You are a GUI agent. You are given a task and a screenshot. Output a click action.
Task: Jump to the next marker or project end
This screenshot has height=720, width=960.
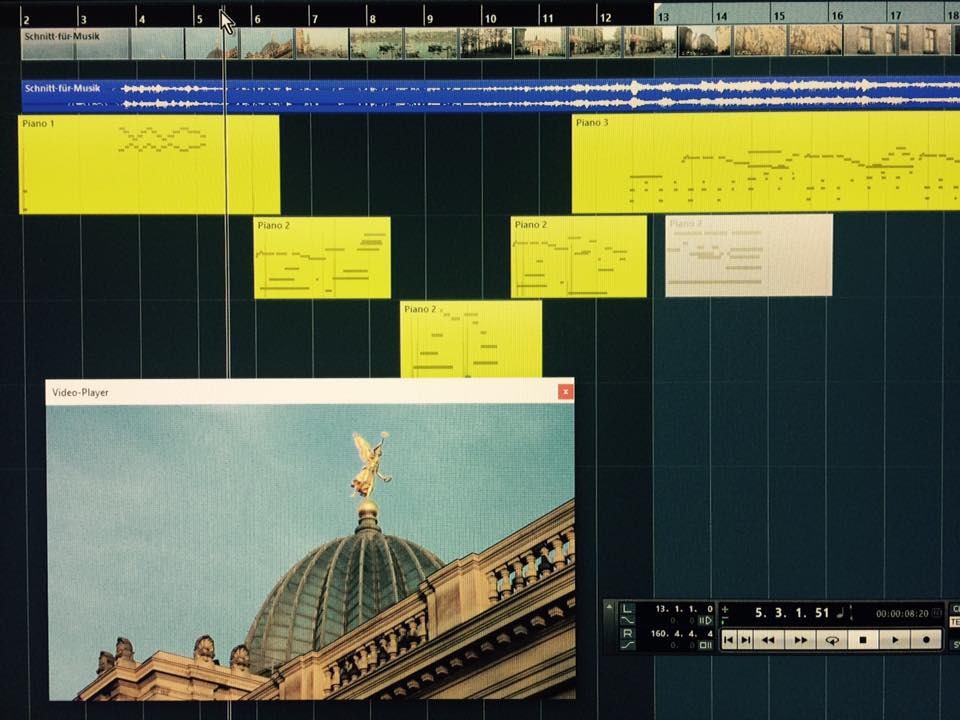tap(746, 640)
